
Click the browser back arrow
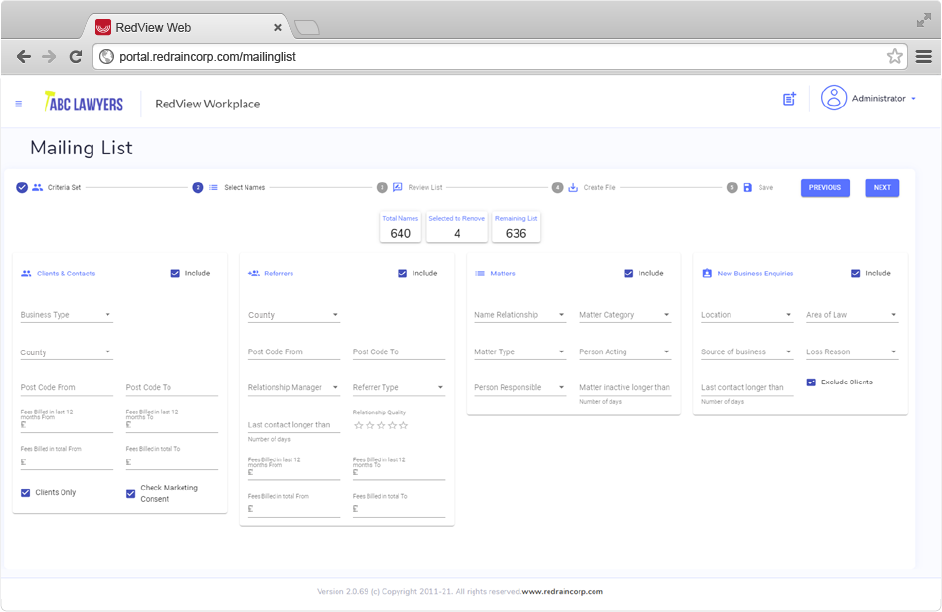[x=23, y=56]
